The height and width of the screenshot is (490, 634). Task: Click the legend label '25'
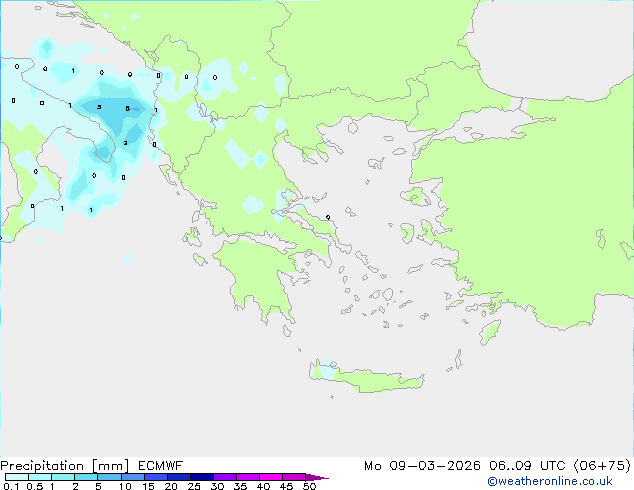[194, 486]
